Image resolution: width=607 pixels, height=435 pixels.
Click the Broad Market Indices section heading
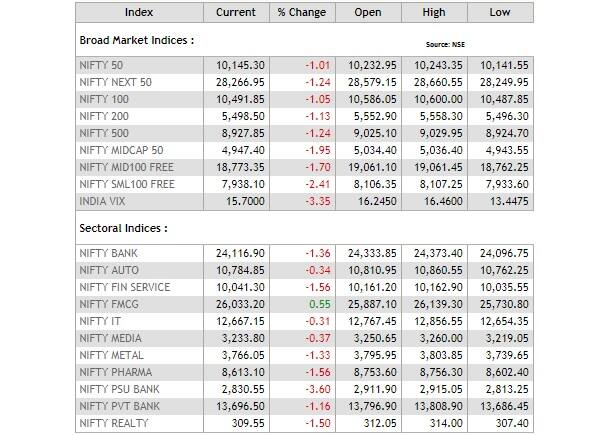click(136, 41)
